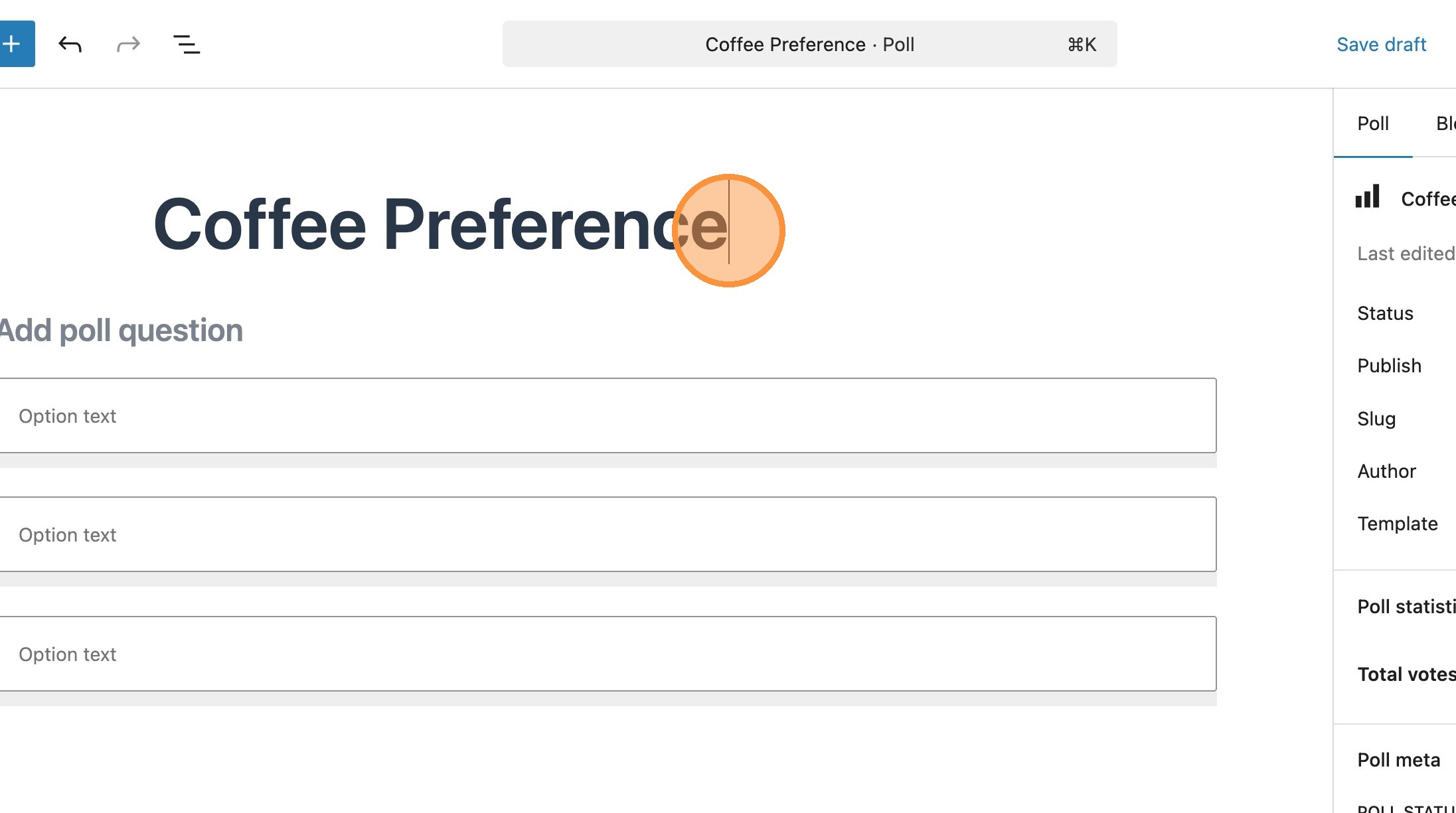Switch to the Block sidebar tab
This screenshot has height=813, width=1456.
tap(1445, 123)
